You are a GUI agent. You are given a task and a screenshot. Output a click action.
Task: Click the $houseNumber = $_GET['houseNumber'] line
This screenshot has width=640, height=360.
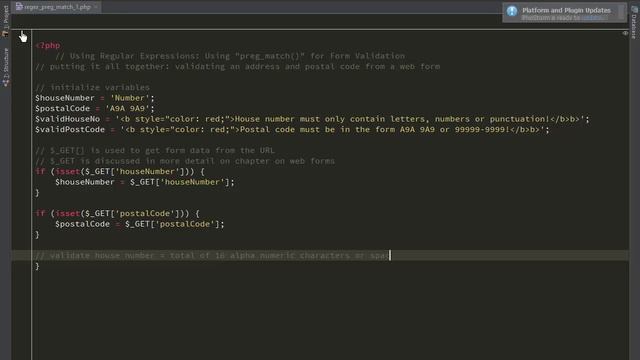[x=145, y=182]
